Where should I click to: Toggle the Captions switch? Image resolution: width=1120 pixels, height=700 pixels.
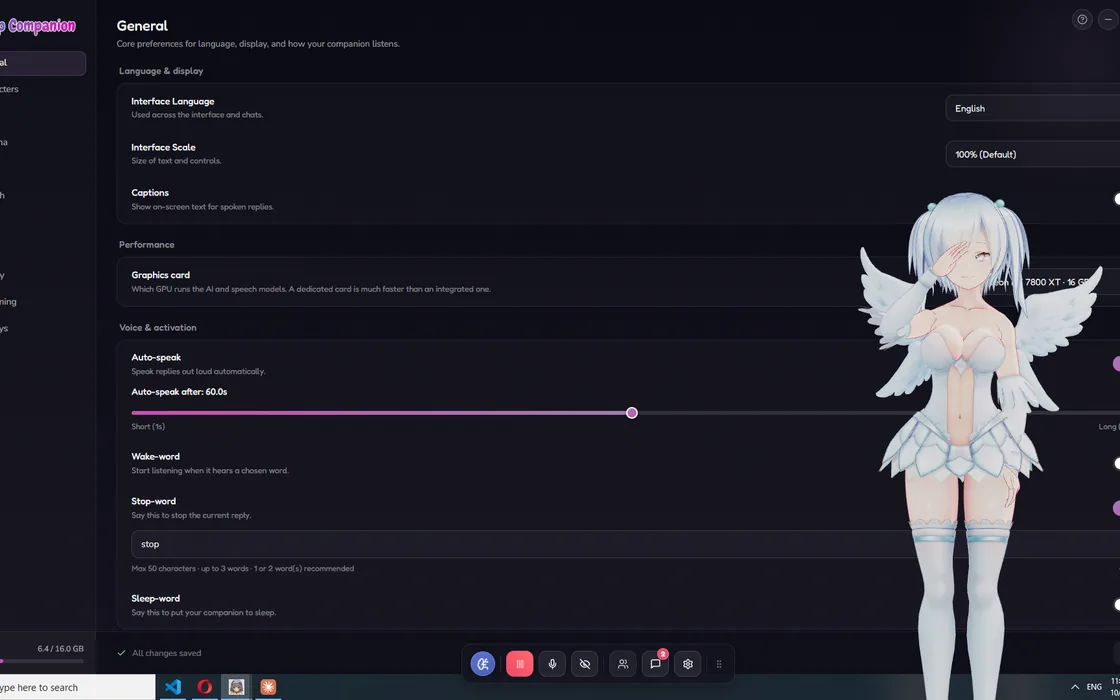click(1116, 199)
